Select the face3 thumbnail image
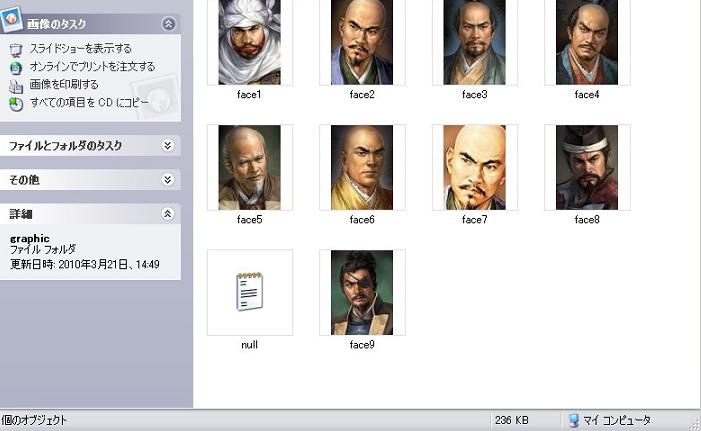701x431 pixels. pyautogui.click(x=474, y=42)
